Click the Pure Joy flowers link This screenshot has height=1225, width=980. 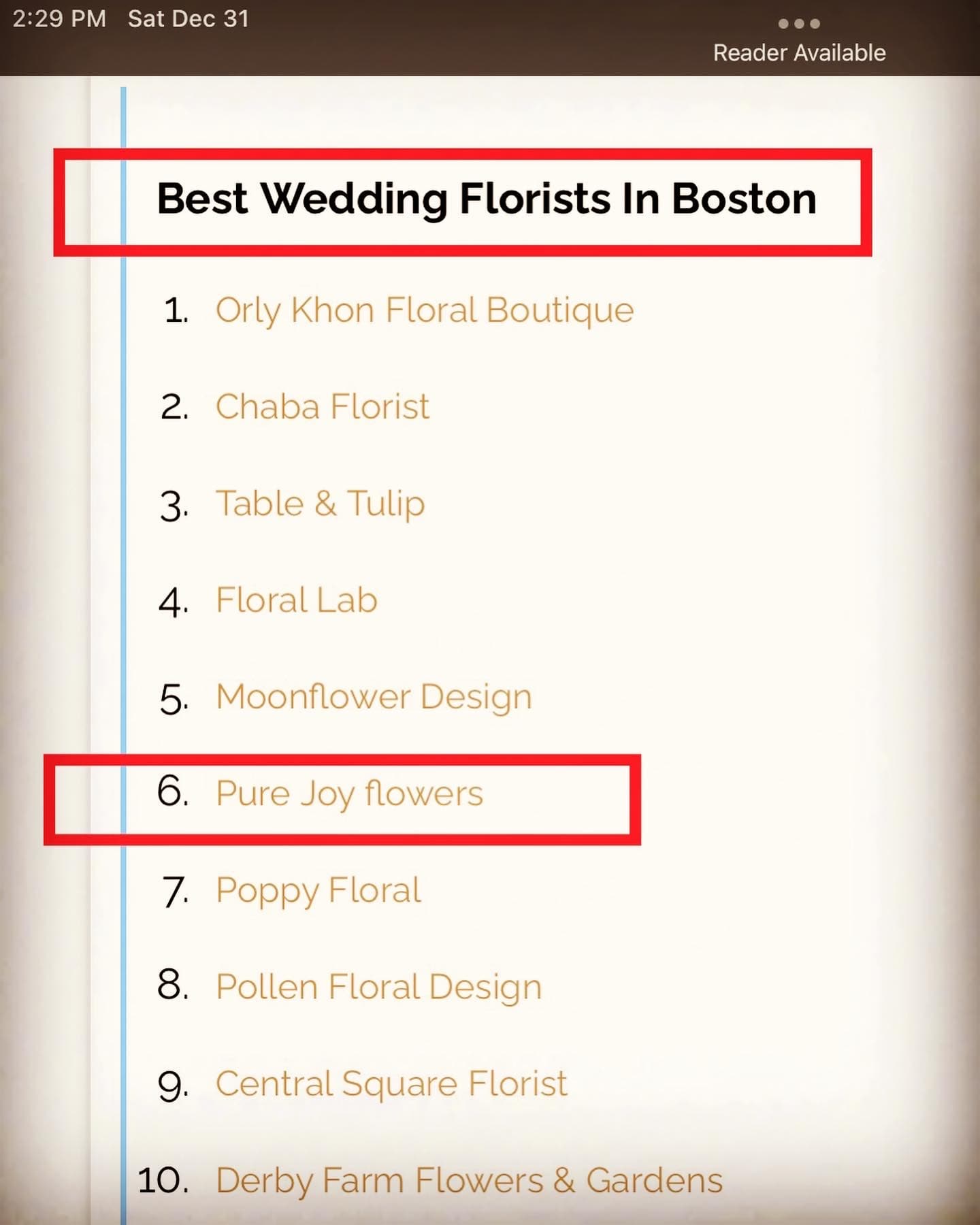(x=349, y=794)
